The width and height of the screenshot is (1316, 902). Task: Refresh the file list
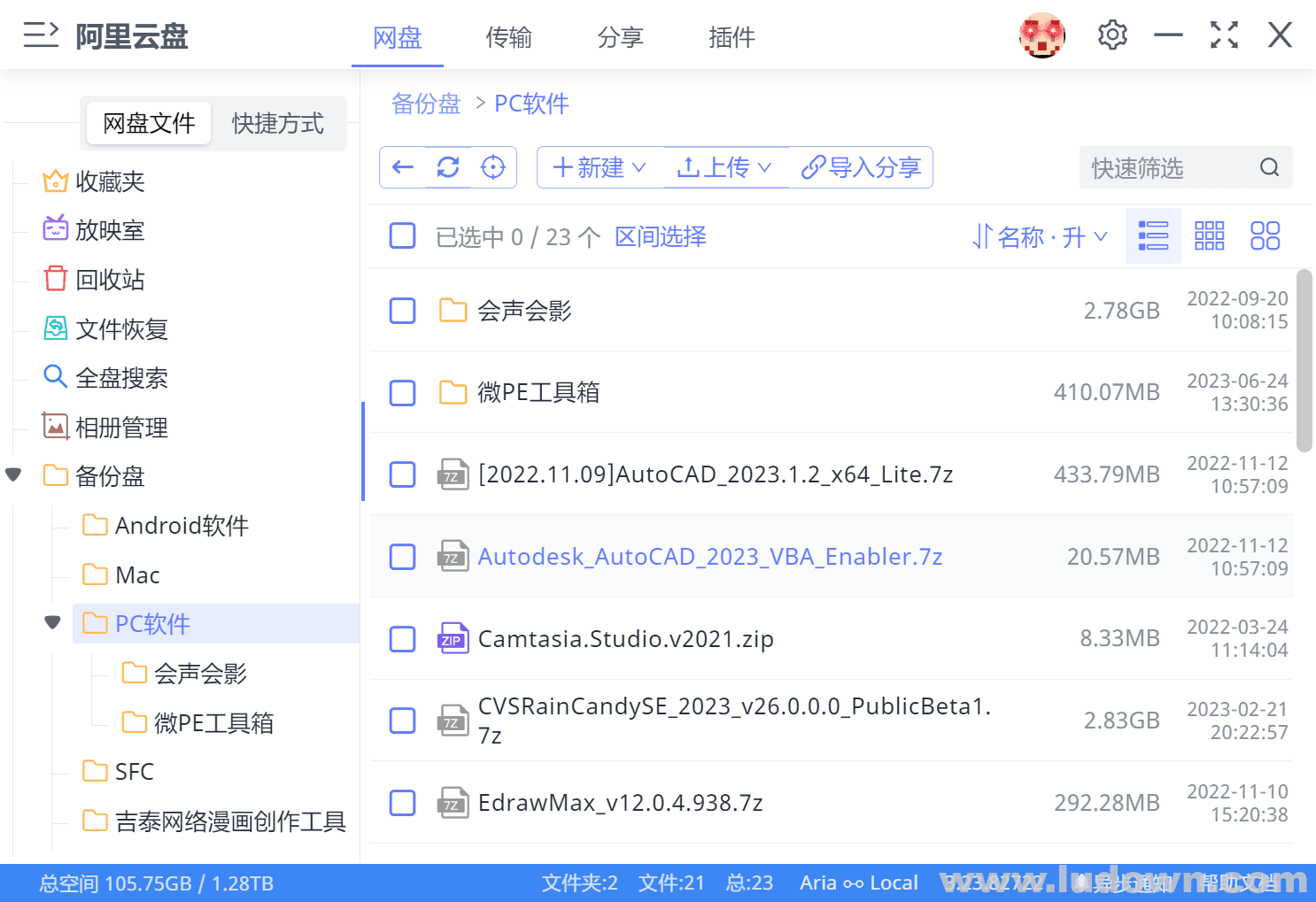click(x=448, y=167)
